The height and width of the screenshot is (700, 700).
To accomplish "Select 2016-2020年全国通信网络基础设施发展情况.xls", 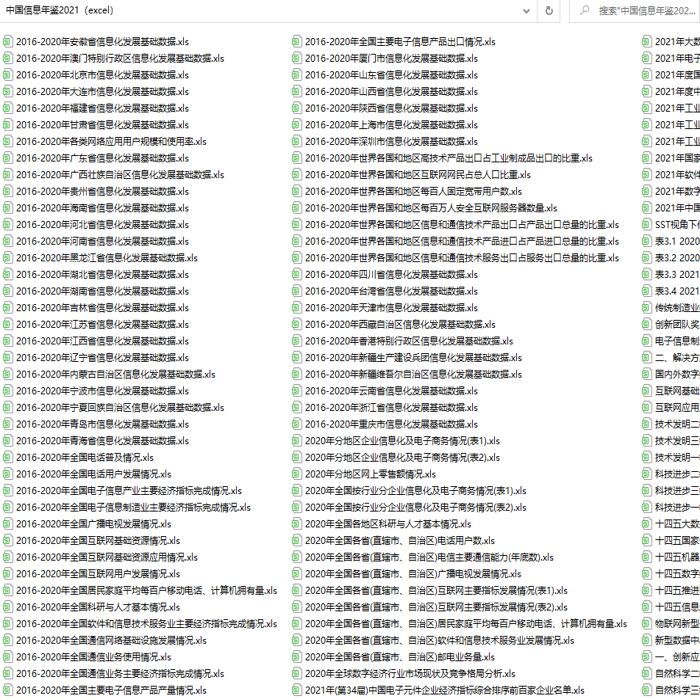I will pyautogui.click(x=111, y=641).
